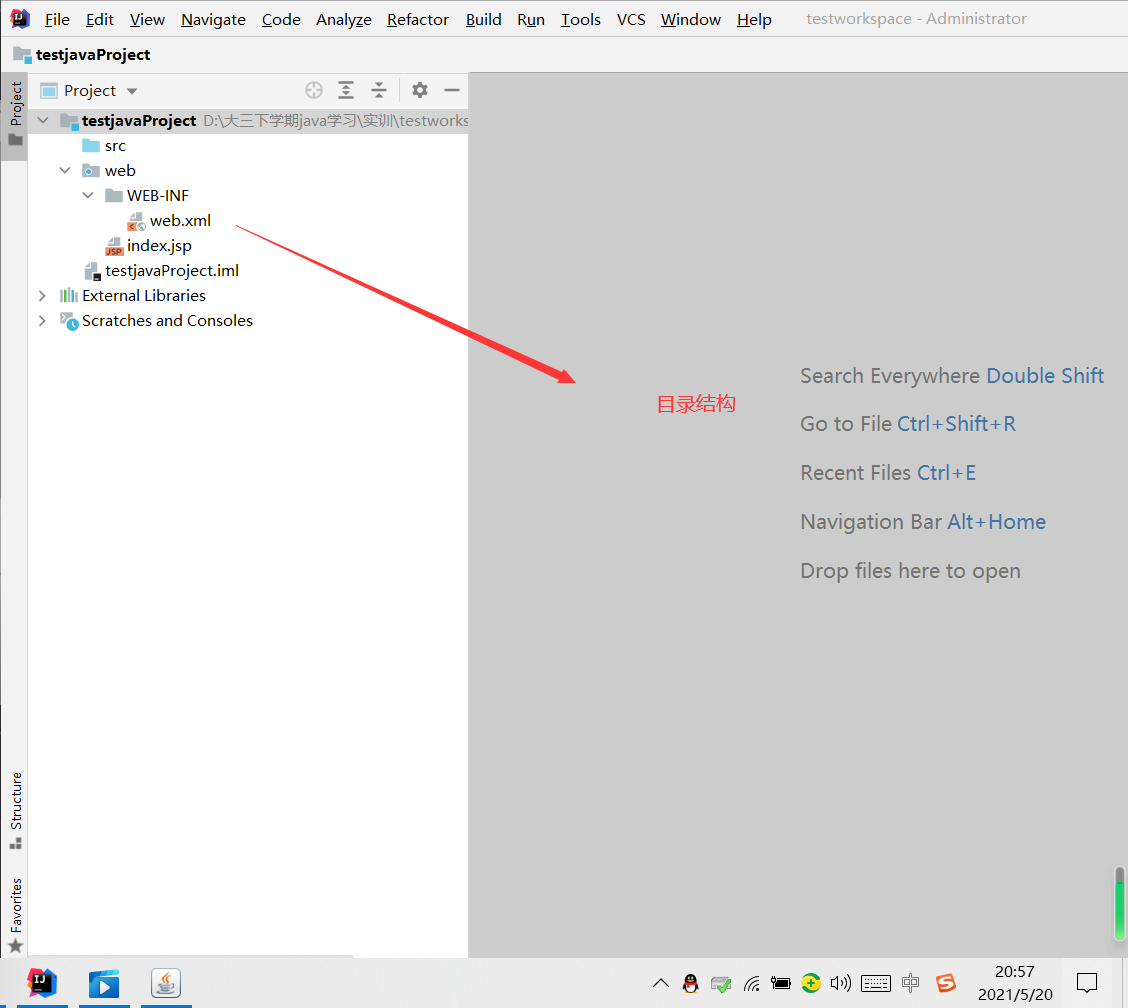1128x1008 pixels.
Task: Open the video player taskbar app
Action: coord(104,984)
